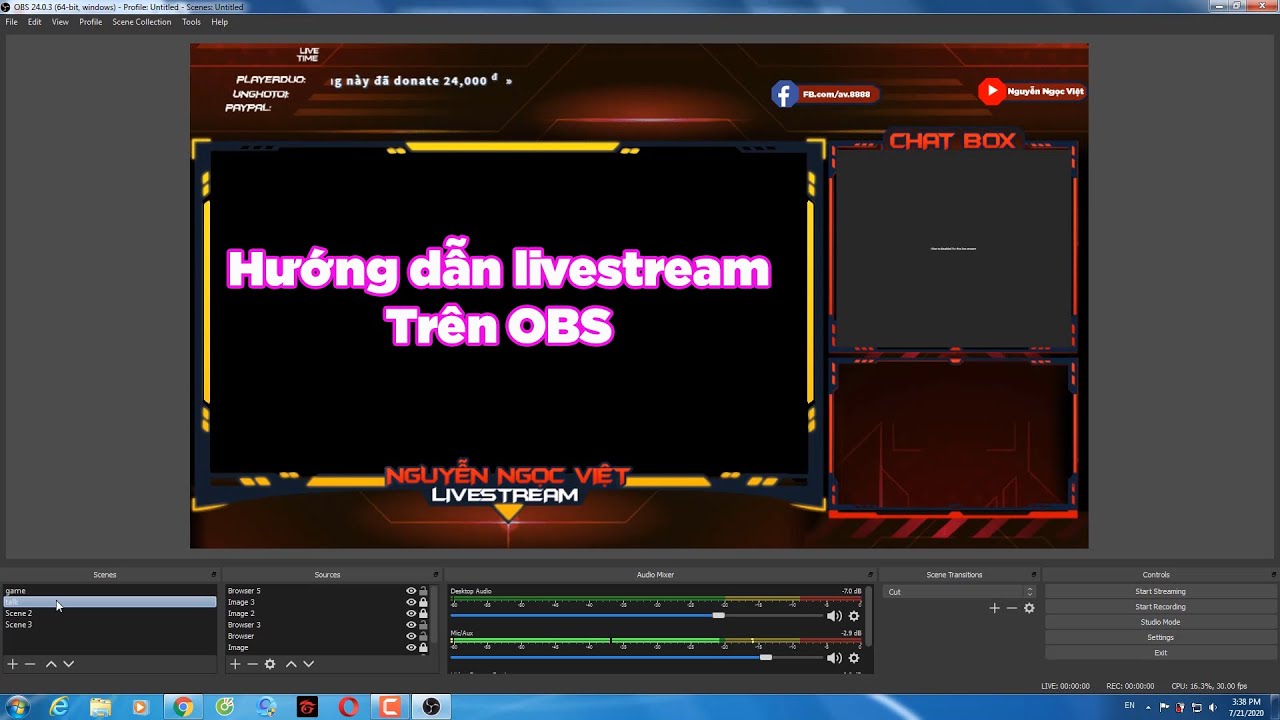Toggle lock on Browser 3 source

[424, 625]
